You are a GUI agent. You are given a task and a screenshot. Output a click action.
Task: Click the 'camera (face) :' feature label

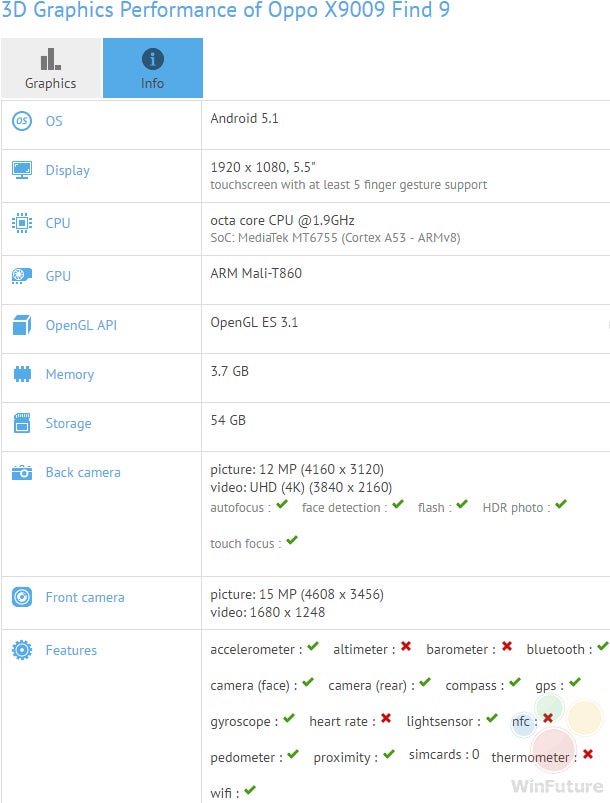[x=254, y=686]
